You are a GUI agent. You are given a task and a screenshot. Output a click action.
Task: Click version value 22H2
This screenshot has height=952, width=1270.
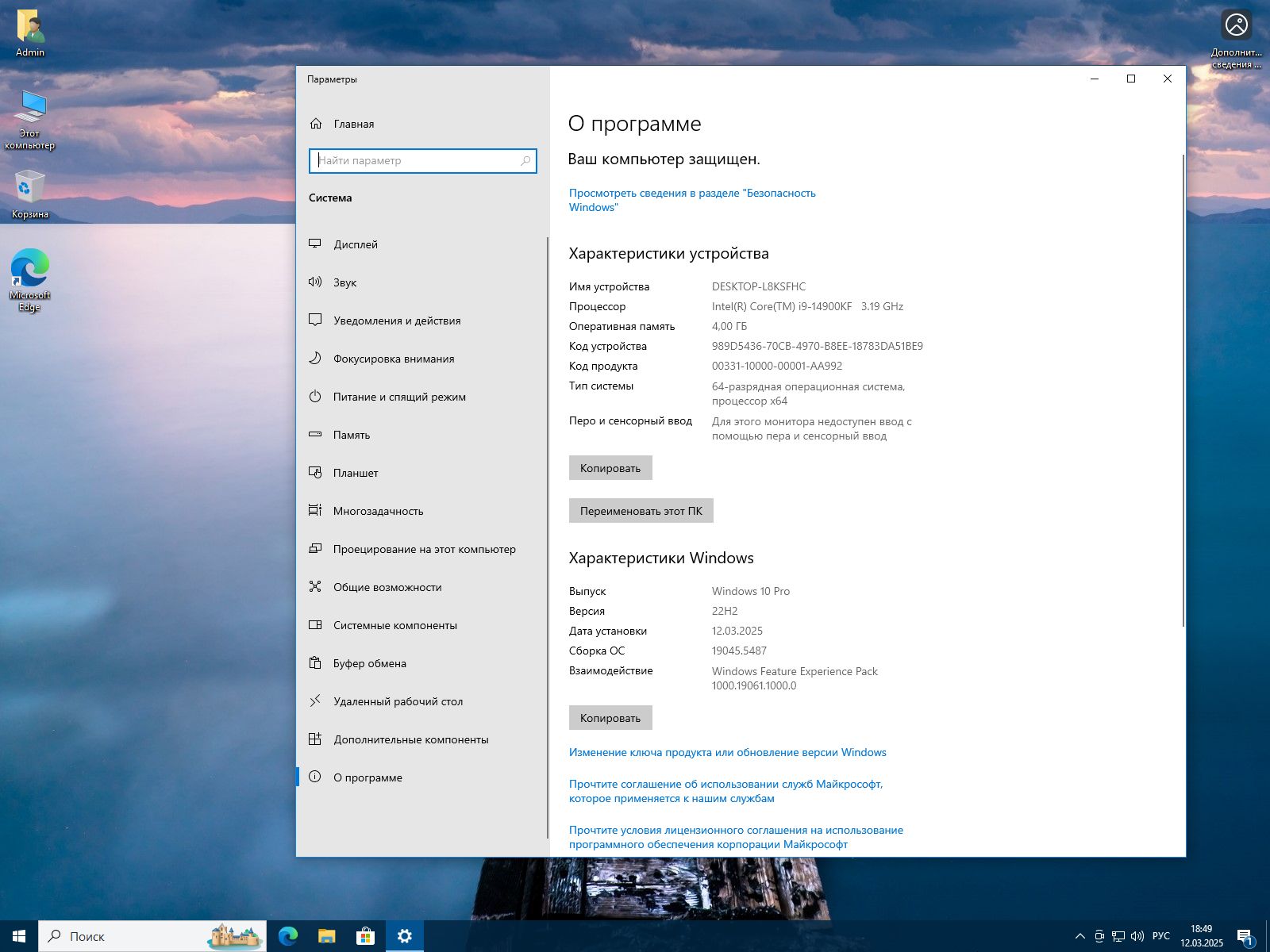tap(725, 611)
